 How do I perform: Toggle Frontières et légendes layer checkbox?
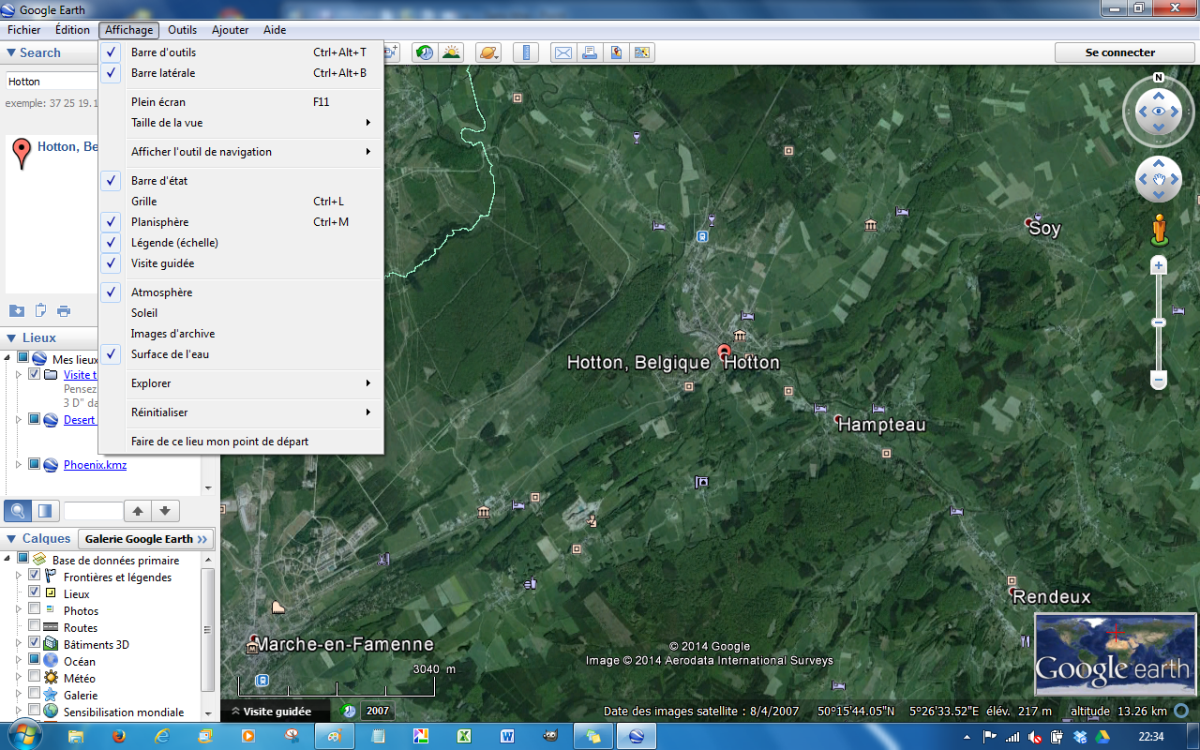[35, 576]
